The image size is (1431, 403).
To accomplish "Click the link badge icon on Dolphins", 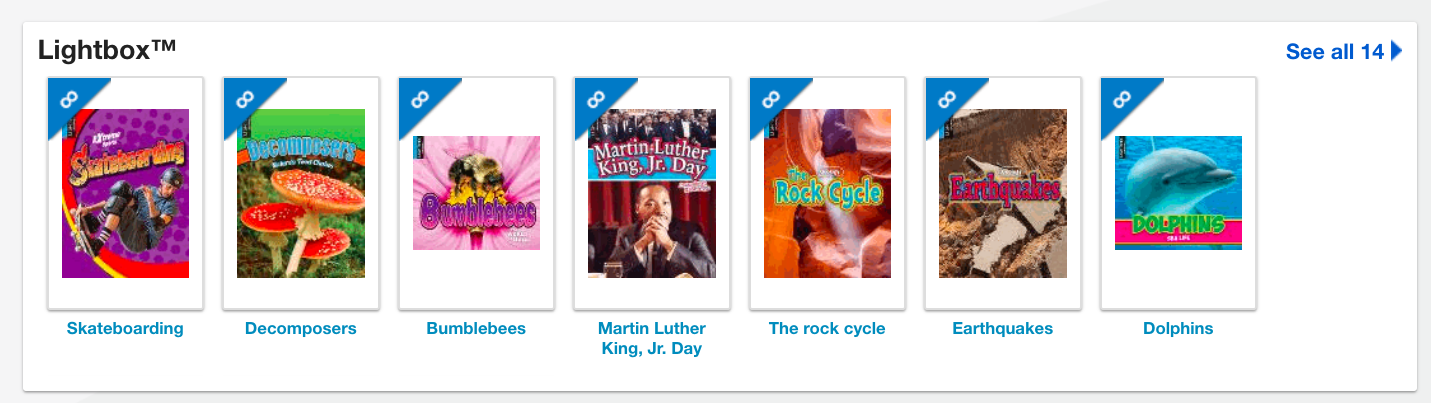I will tap(1123, 98).
